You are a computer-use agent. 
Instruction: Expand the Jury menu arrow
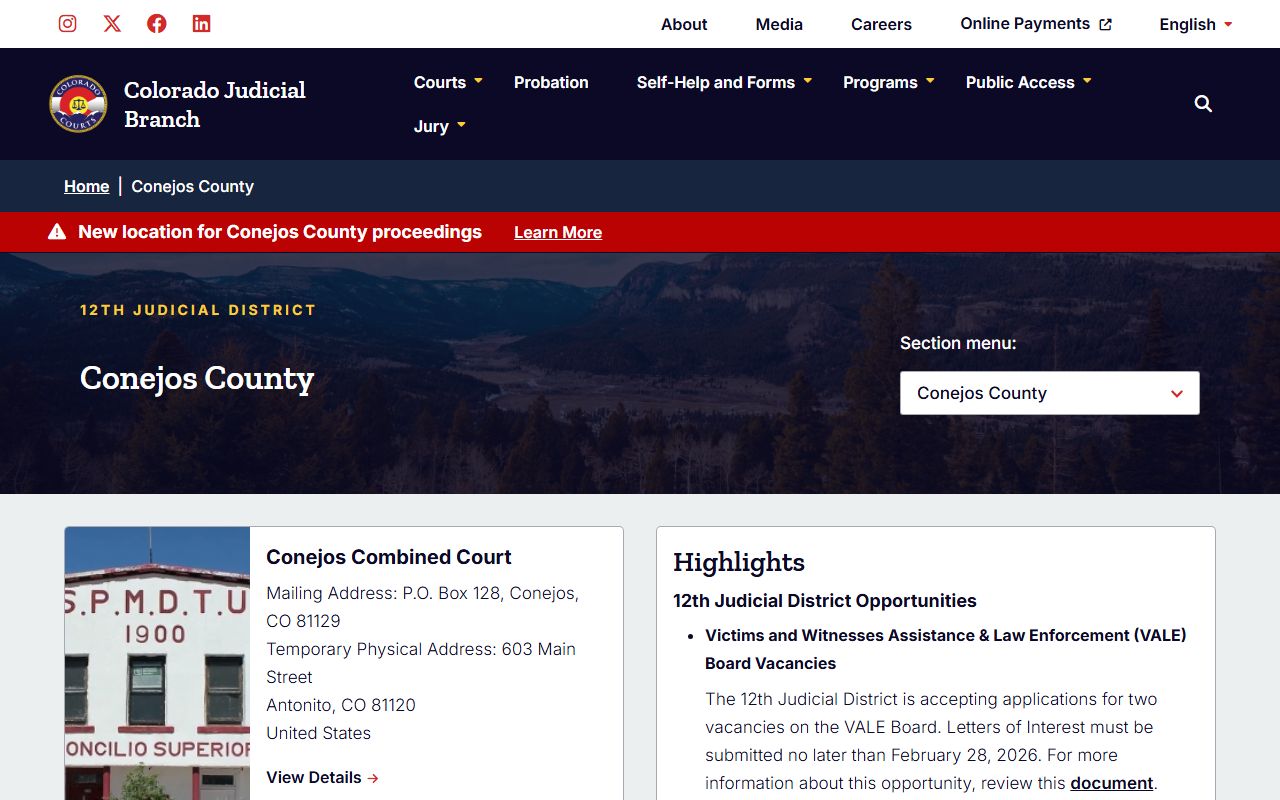coord(461,124)
